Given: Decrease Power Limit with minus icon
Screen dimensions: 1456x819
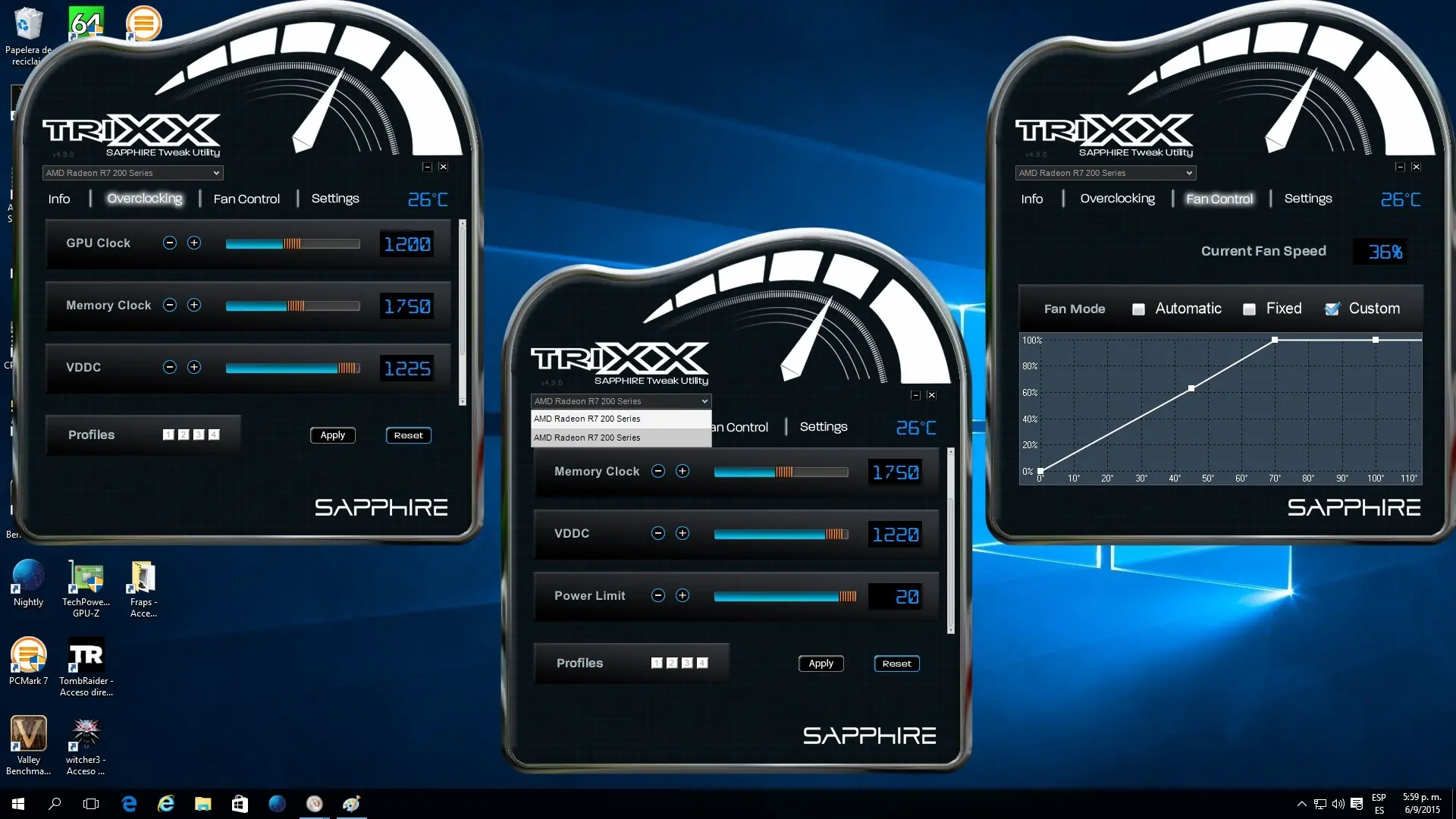Looking at the screenshot, I should (x=658, y=595).
